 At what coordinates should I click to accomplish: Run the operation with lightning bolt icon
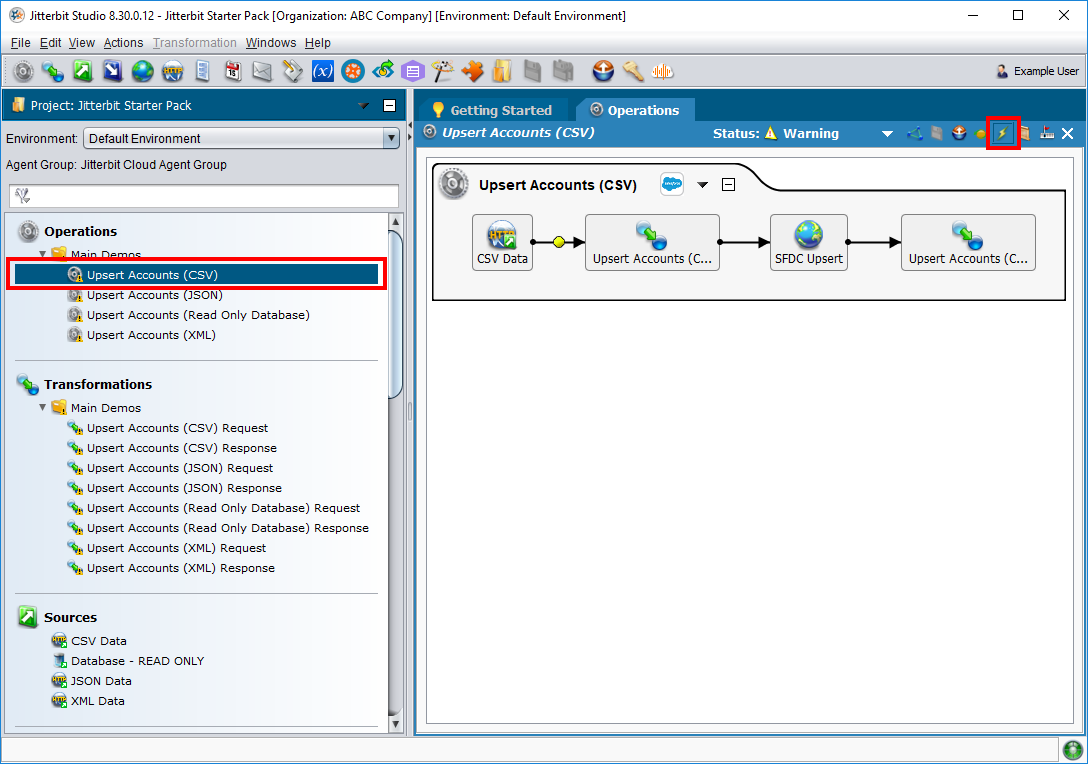click(x=1003, y=133)
